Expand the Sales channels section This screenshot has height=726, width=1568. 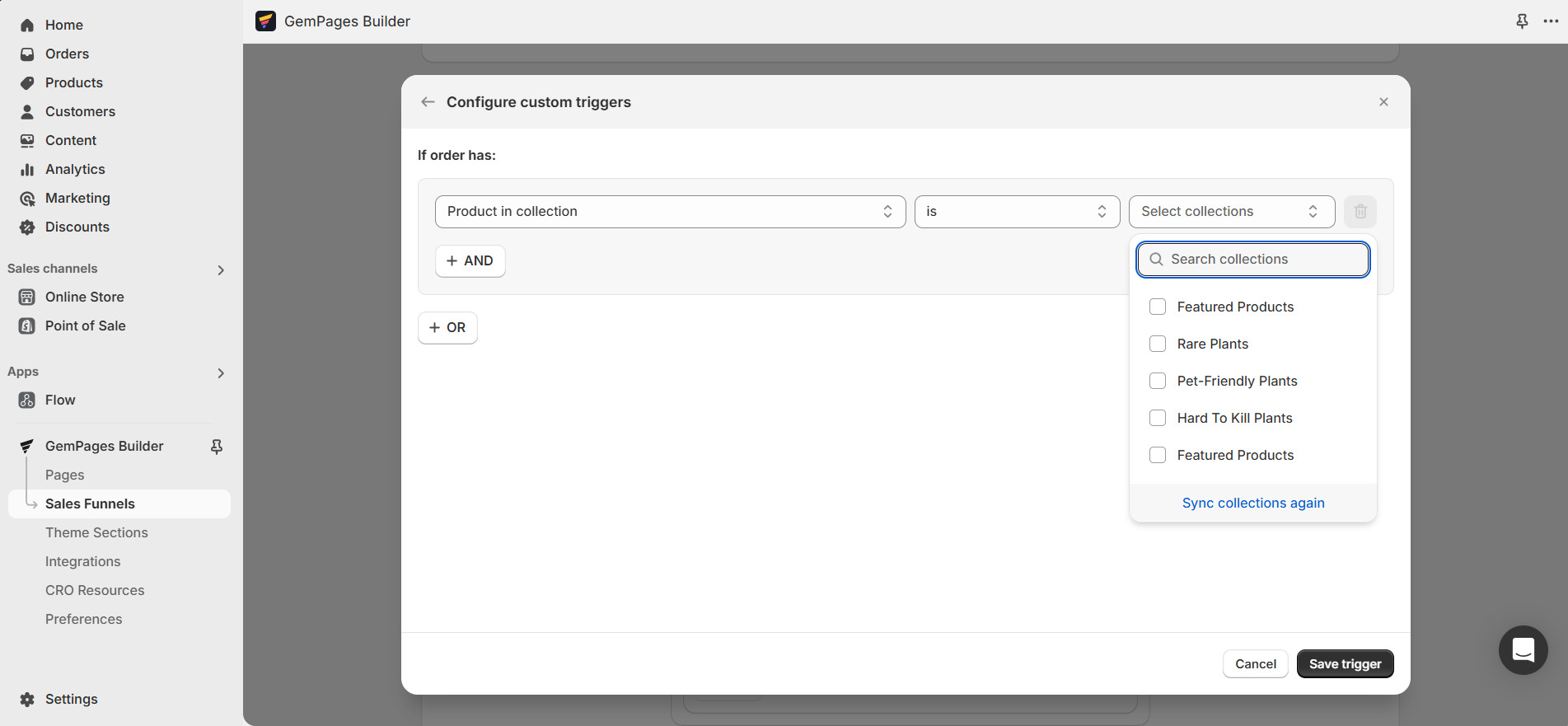[220, 269]
